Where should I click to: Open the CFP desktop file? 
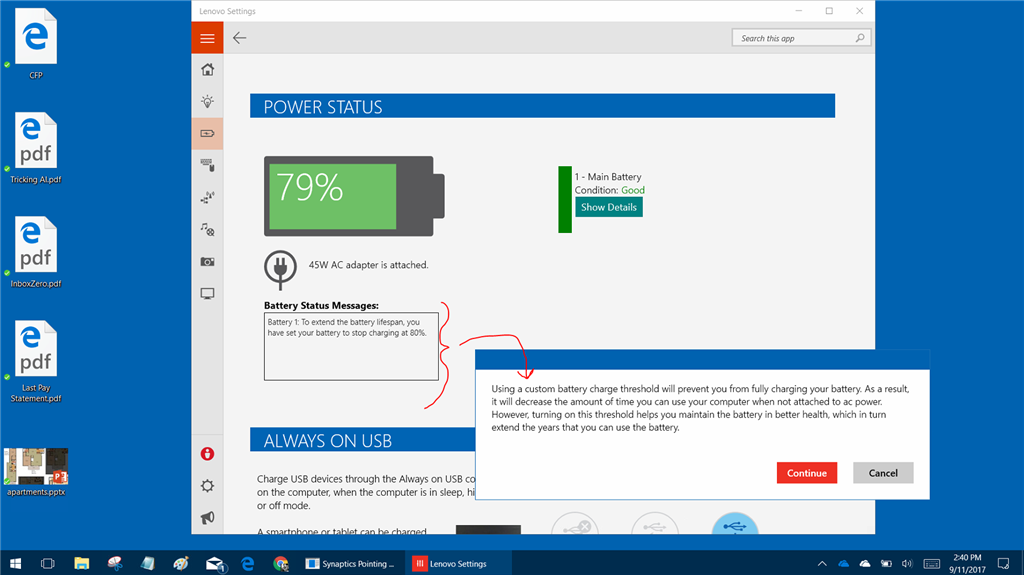pos(36,44)
